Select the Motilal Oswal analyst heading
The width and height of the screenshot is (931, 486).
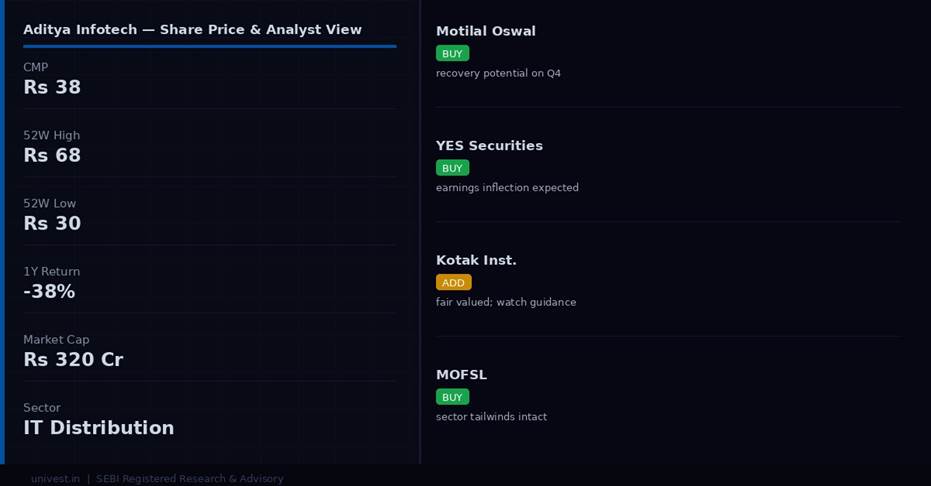pos(486,31)
